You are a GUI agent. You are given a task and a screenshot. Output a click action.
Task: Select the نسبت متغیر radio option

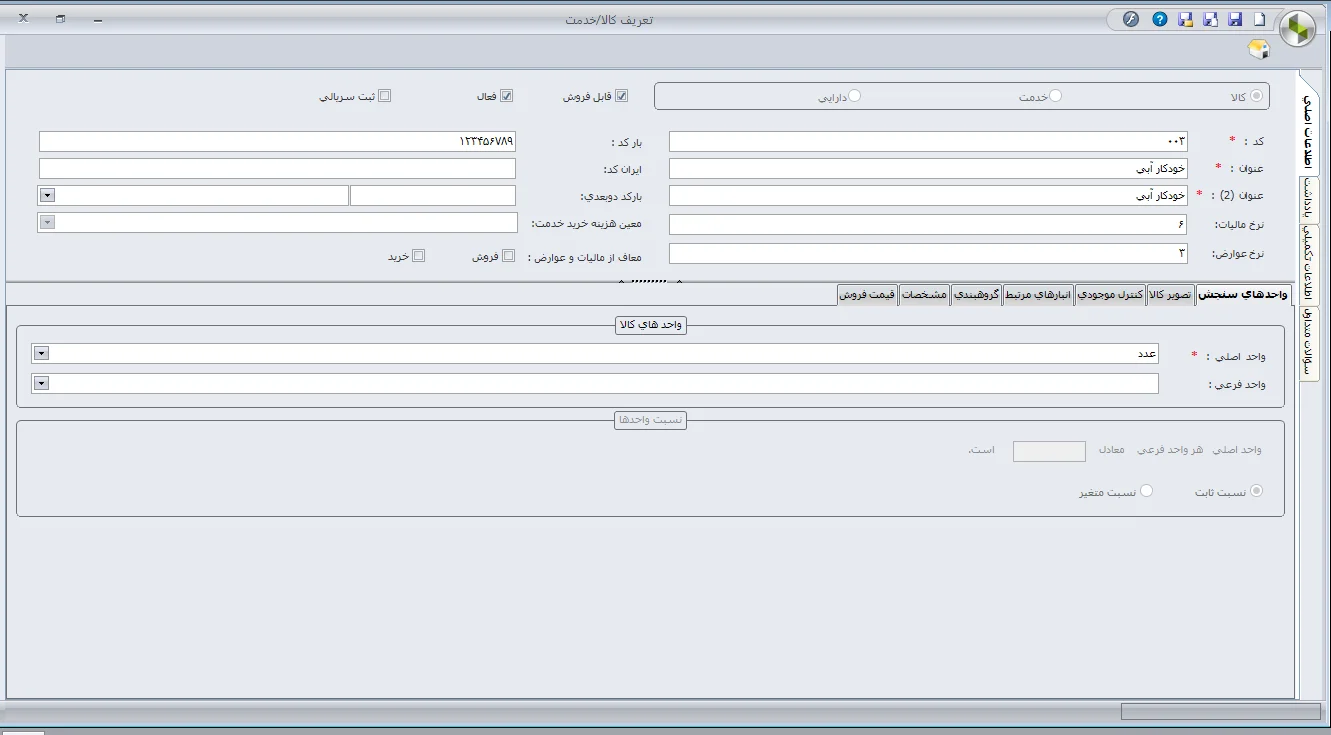click(x=1146, y=491)
